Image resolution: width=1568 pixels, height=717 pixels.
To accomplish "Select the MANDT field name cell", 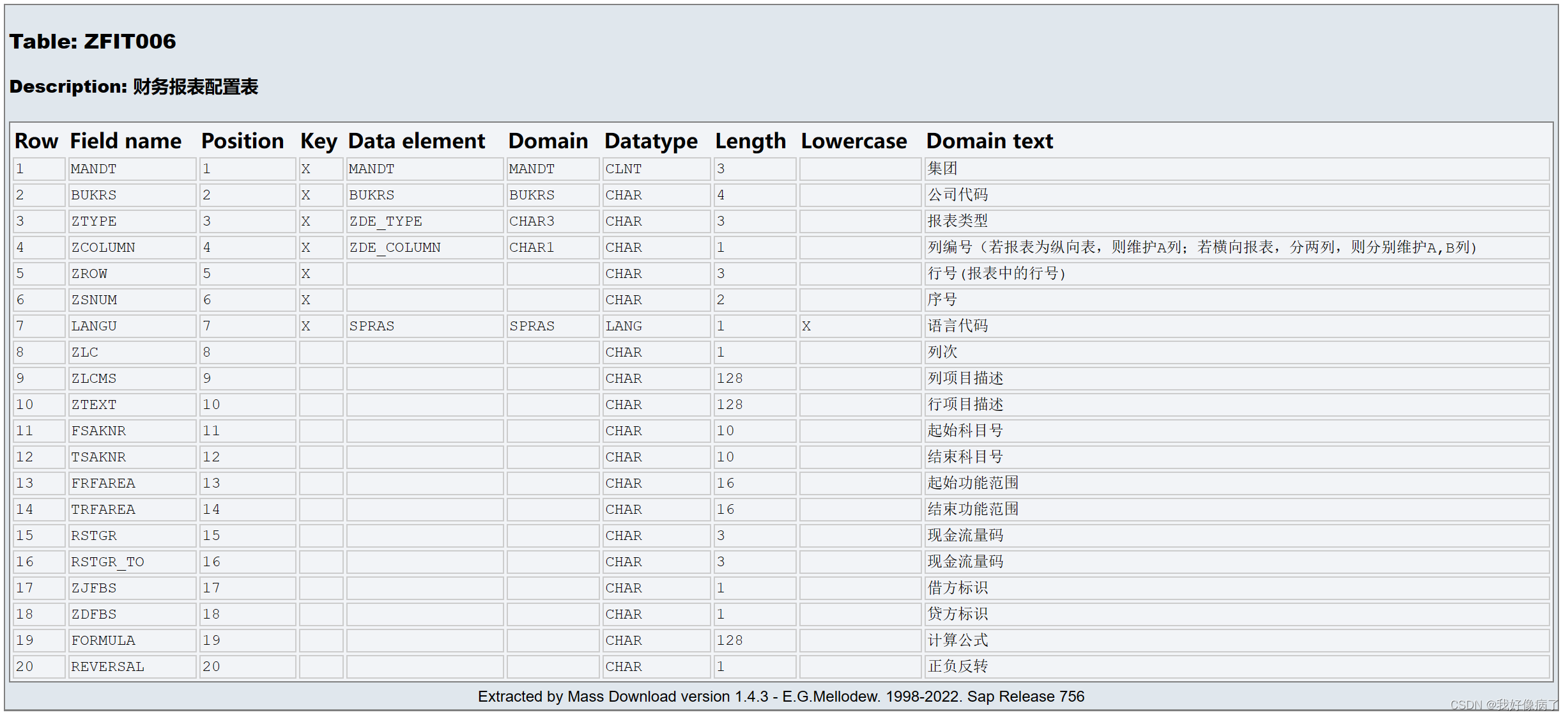I will tap(93, 169).
